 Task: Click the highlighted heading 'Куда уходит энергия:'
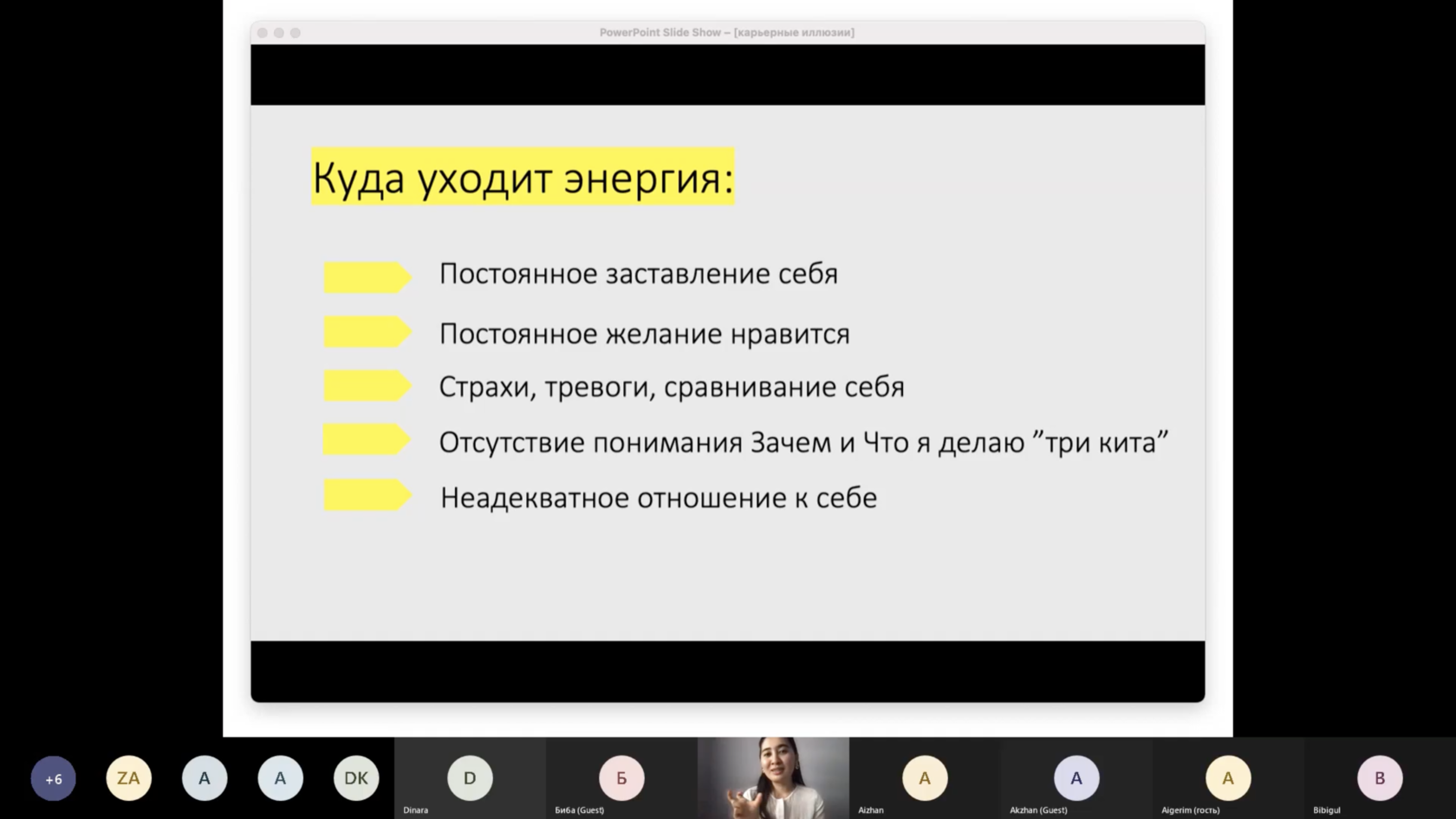523,178
